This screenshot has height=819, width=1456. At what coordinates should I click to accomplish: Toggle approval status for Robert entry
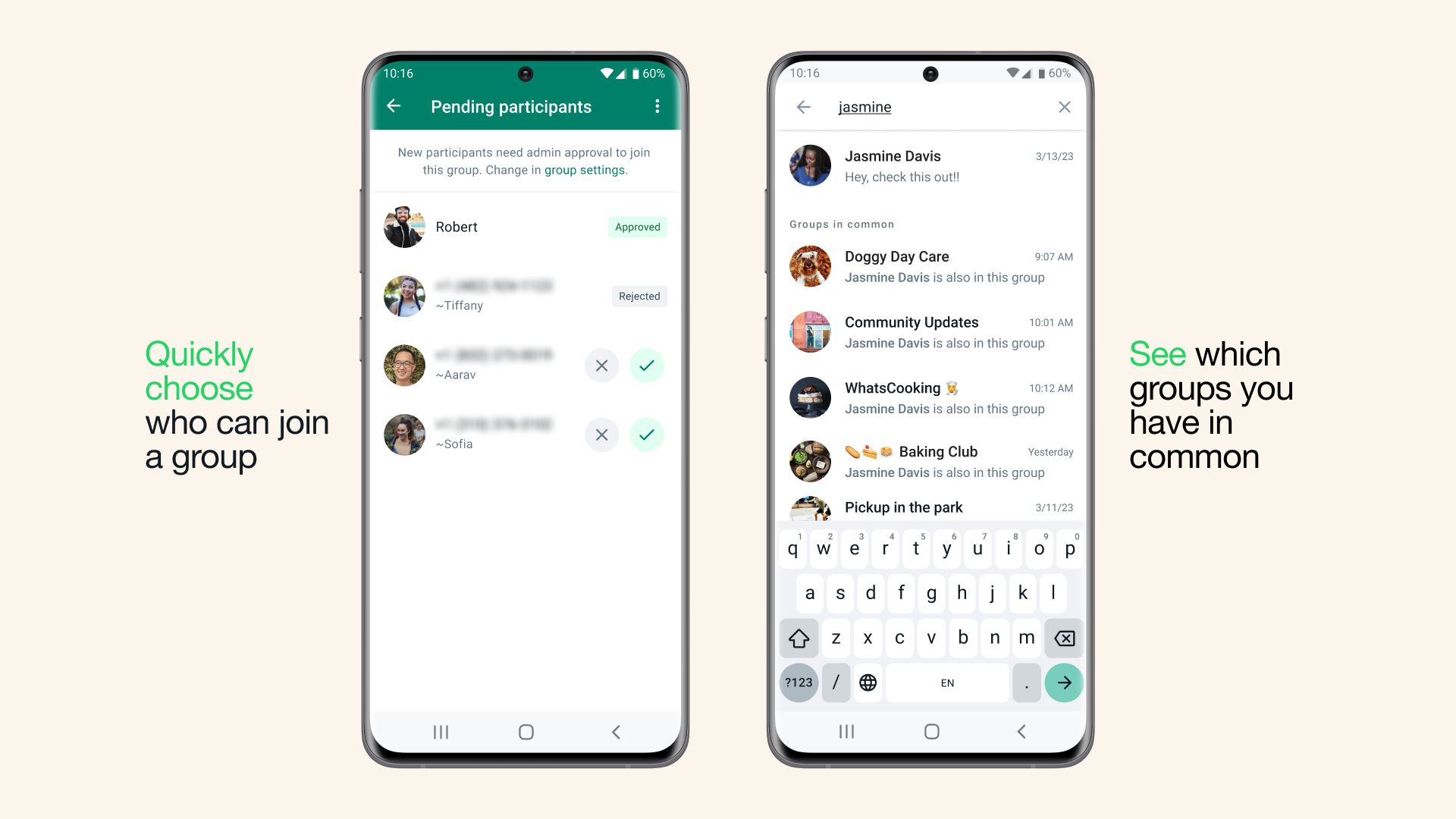click(x=636, y=226)
